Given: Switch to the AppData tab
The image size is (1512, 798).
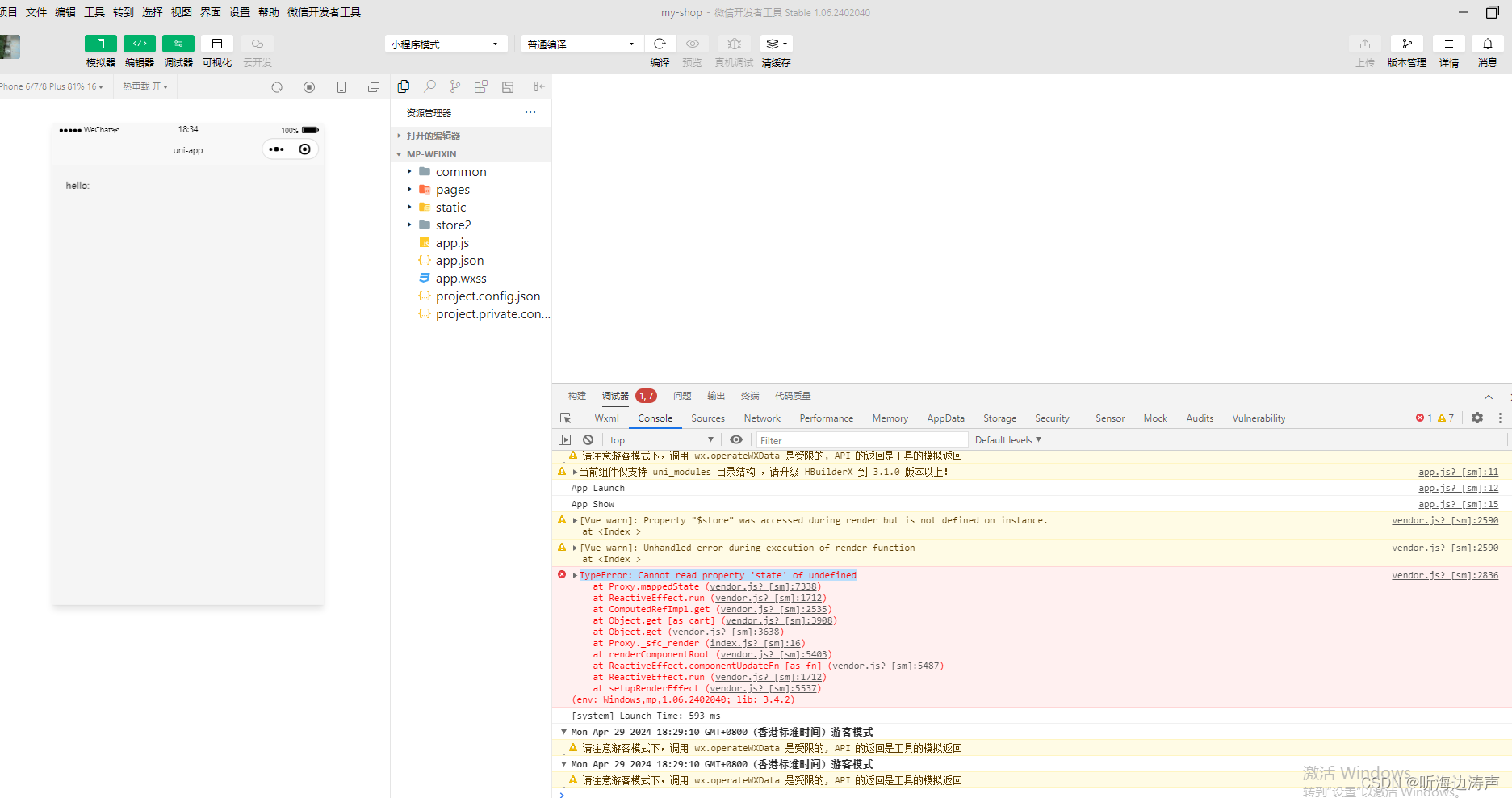Looking at the screenshot, I should tap(945, 418).
